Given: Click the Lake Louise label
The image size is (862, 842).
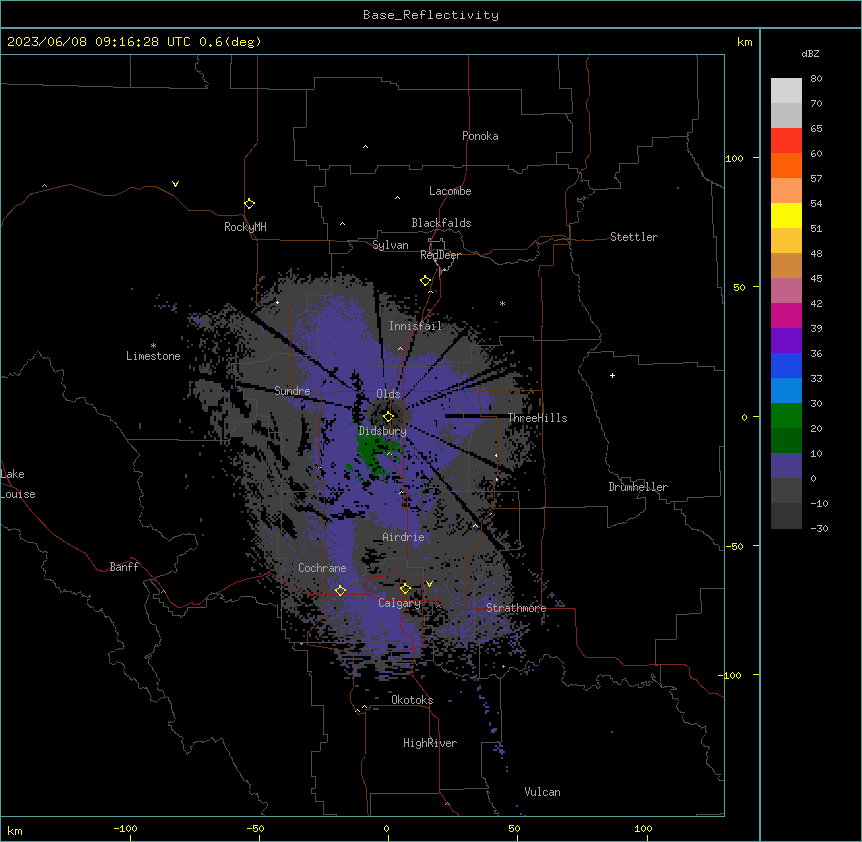Looking at the screenshot, I should 18,484.
